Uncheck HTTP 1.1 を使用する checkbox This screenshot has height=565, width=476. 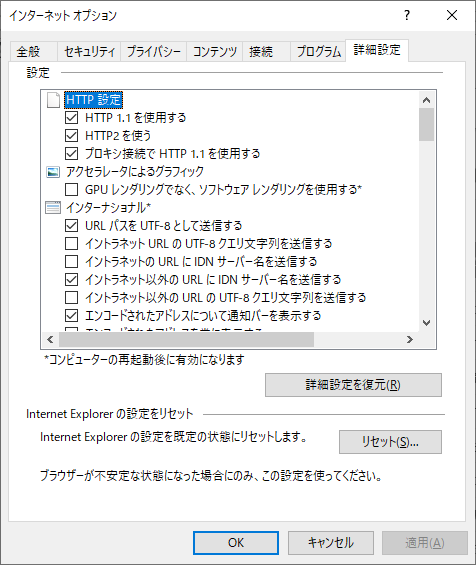[x=71, y=117]
